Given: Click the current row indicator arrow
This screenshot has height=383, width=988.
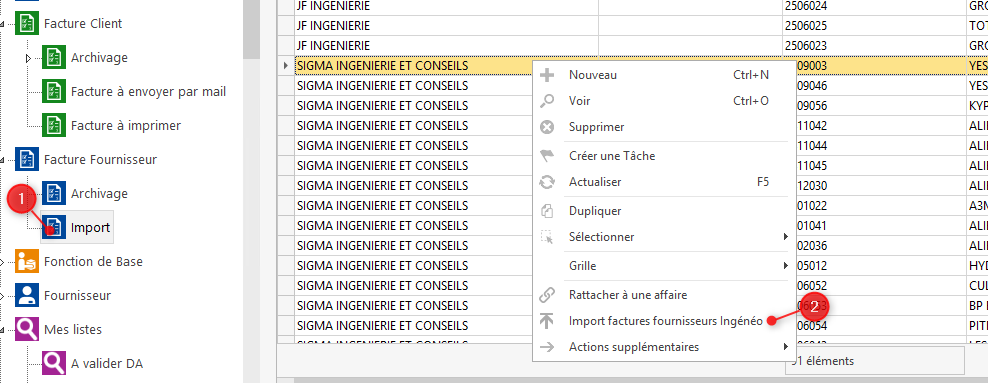Looking at the screenshot, I should click(285, 66).
